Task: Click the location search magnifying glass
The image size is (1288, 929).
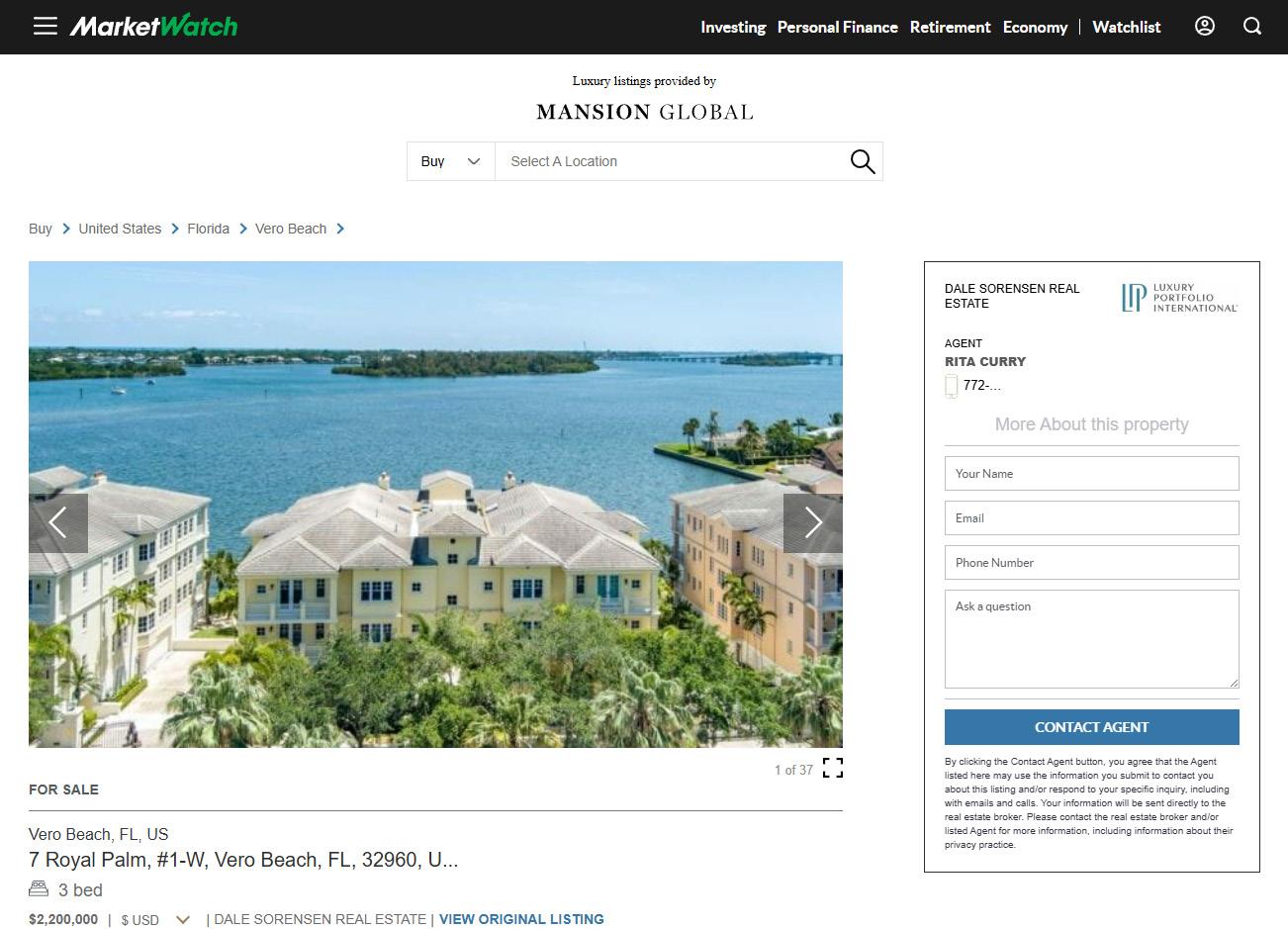Action: click(863, 161)
